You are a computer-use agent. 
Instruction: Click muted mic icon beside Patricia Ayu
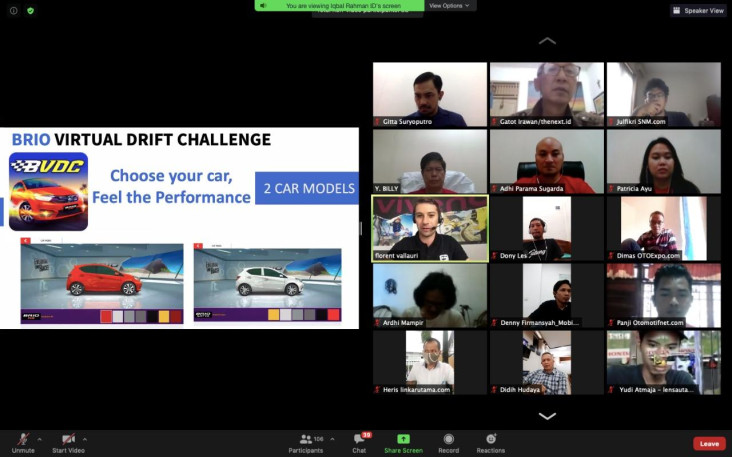pyautogui.click(x=611, y=189)
